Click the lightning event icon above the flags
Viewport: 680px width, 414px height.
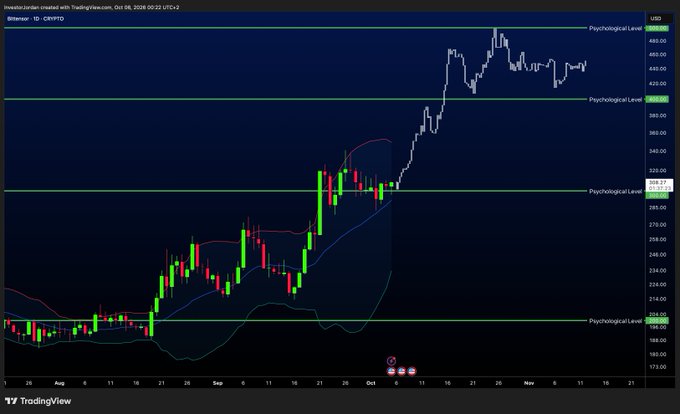point(391,361)
